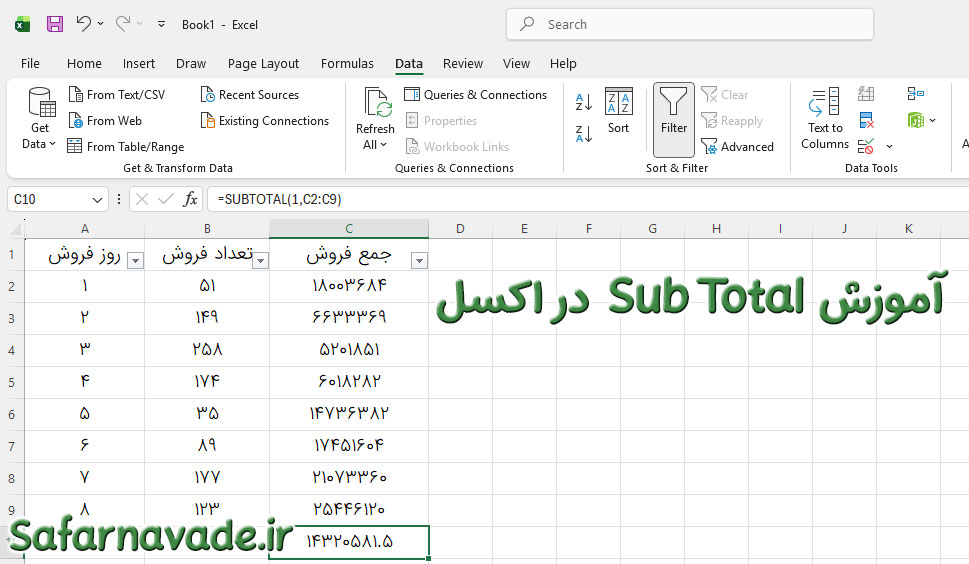Click the Name Box showing C10

[49, 200]
